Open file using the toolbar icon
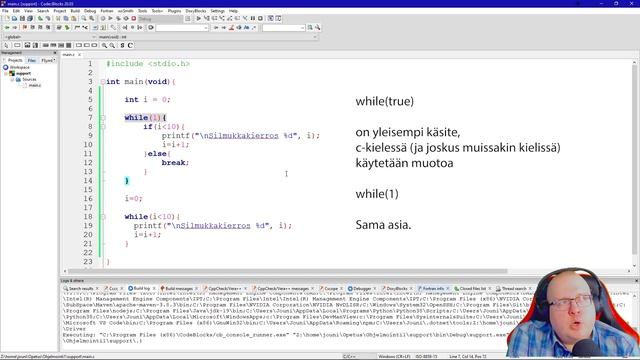 click(x=14, y=18)
